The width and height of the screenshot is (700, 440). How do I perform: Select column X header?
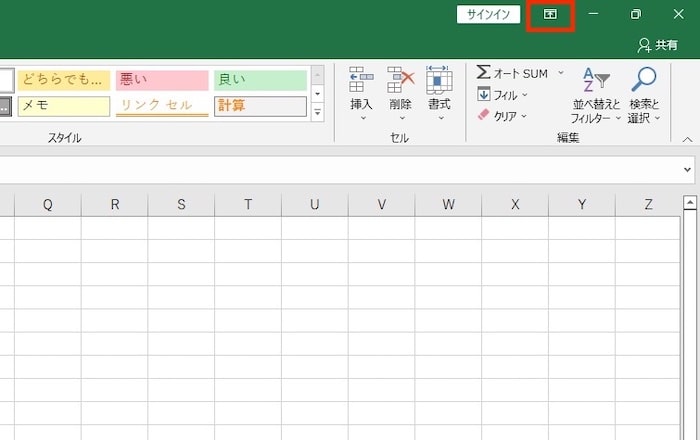coord(515,205)
